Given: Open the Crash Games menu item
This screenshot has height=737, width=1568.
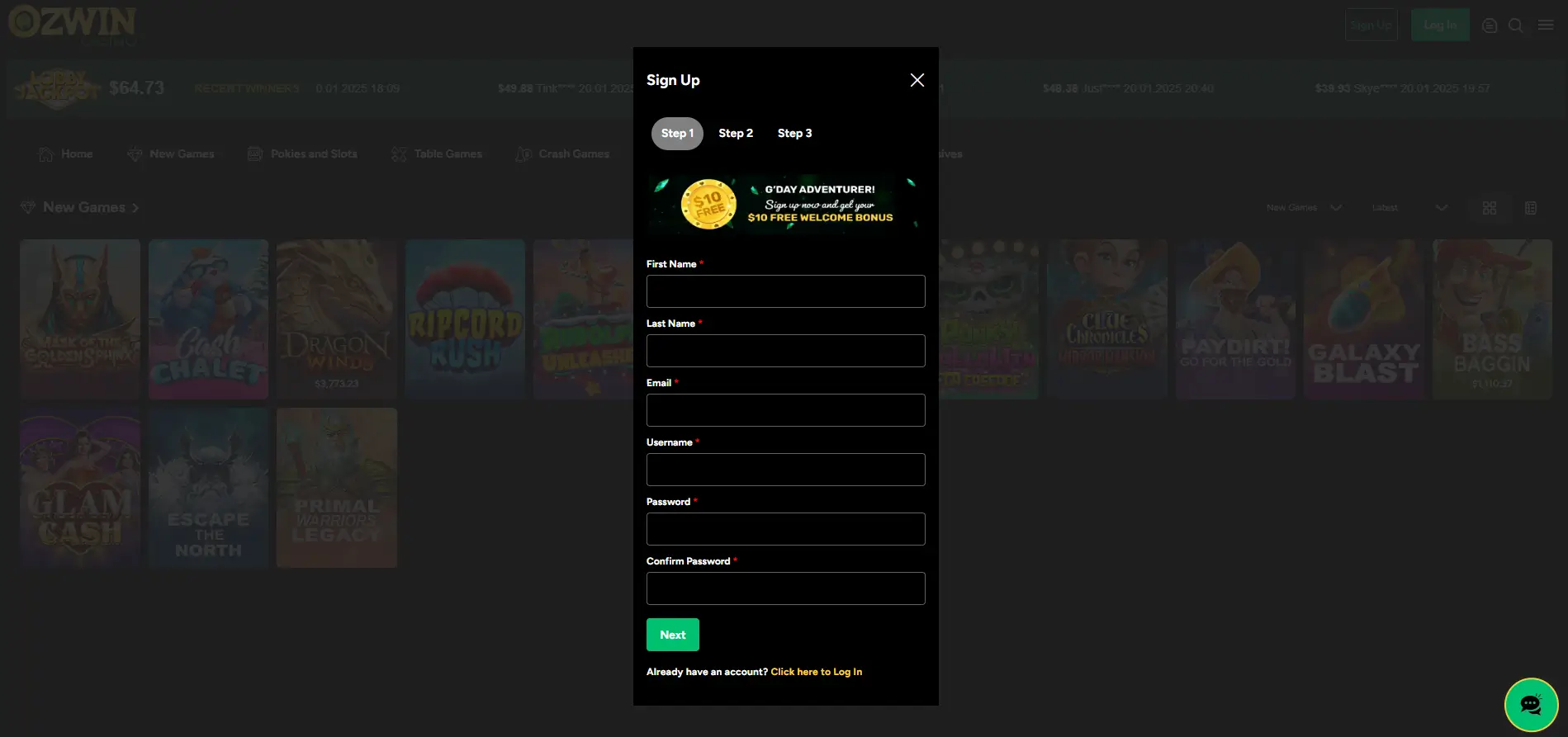Looking at the screenshot, I should (x=574, y=154).
